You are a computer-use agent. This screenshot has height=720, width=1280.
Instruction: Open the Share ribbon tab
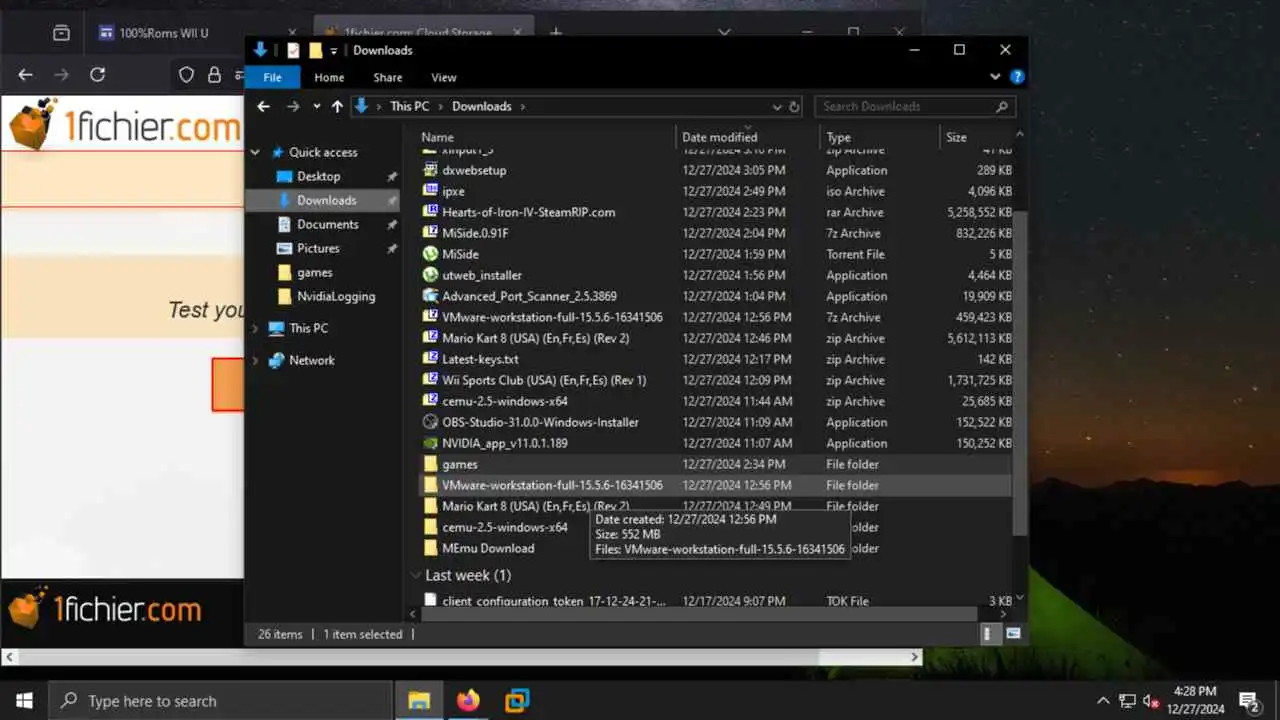[x=388, y=77]
